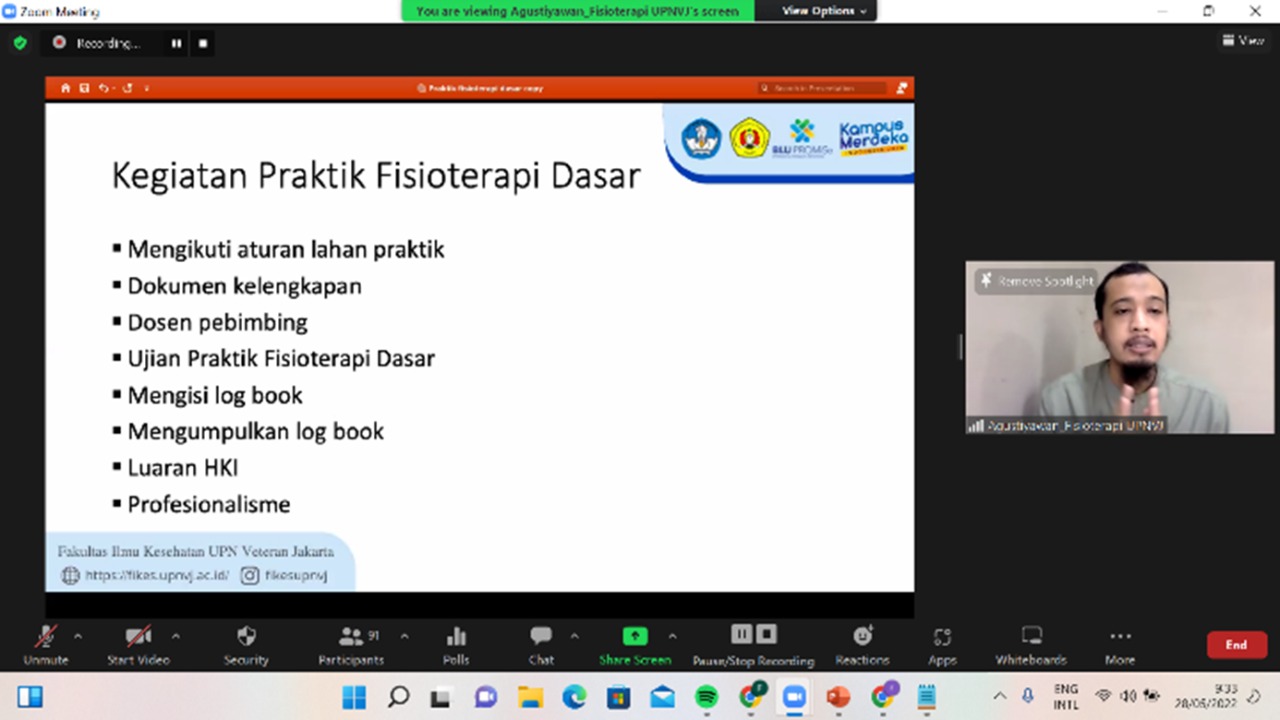Pause recording in the top-left indicator
The width and height of the screenshot is (1280, 720).
(176, 44)
